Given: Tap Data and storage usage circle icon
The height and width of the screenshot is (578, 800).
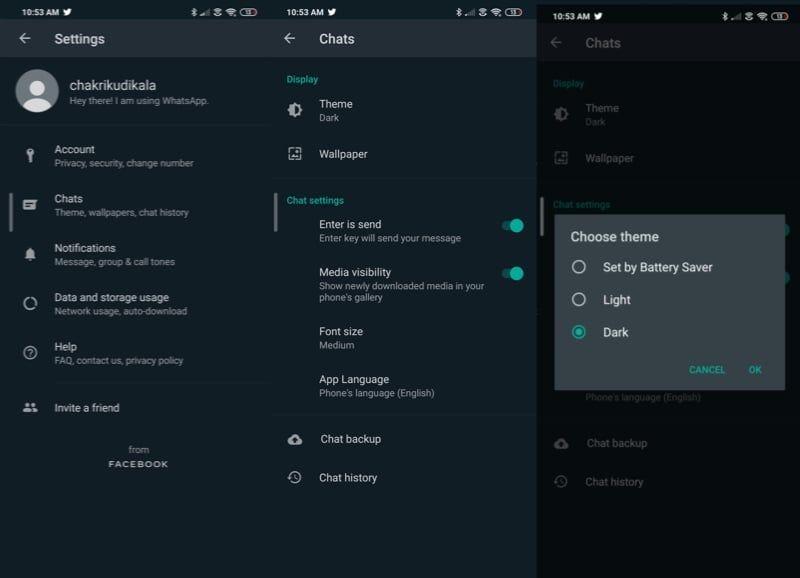Looking at the screenshot, I should tap(30, 304).
